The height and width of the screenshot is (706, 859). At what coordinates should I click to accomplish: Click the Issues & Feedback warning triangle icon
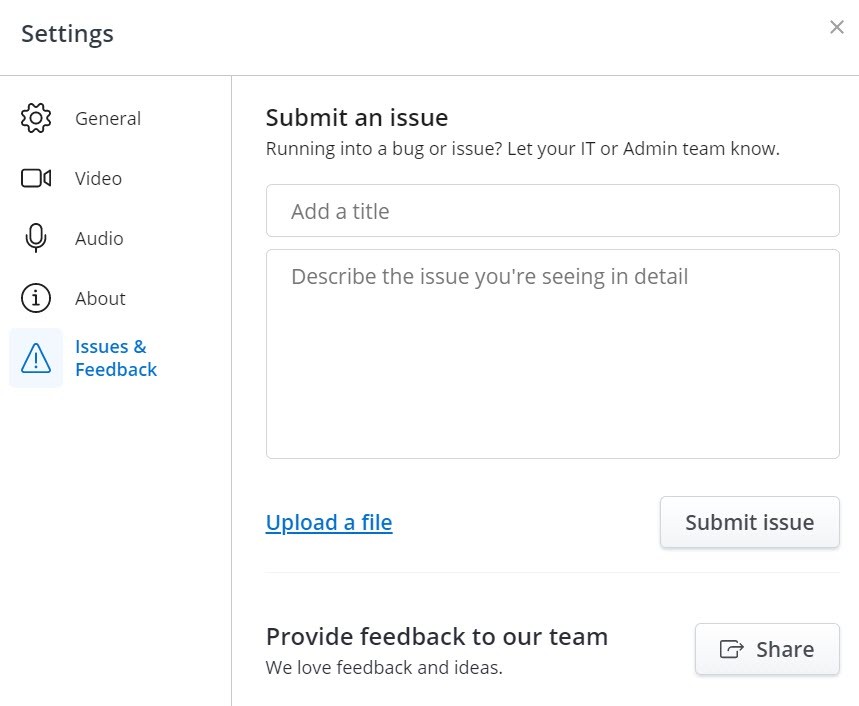36,358
